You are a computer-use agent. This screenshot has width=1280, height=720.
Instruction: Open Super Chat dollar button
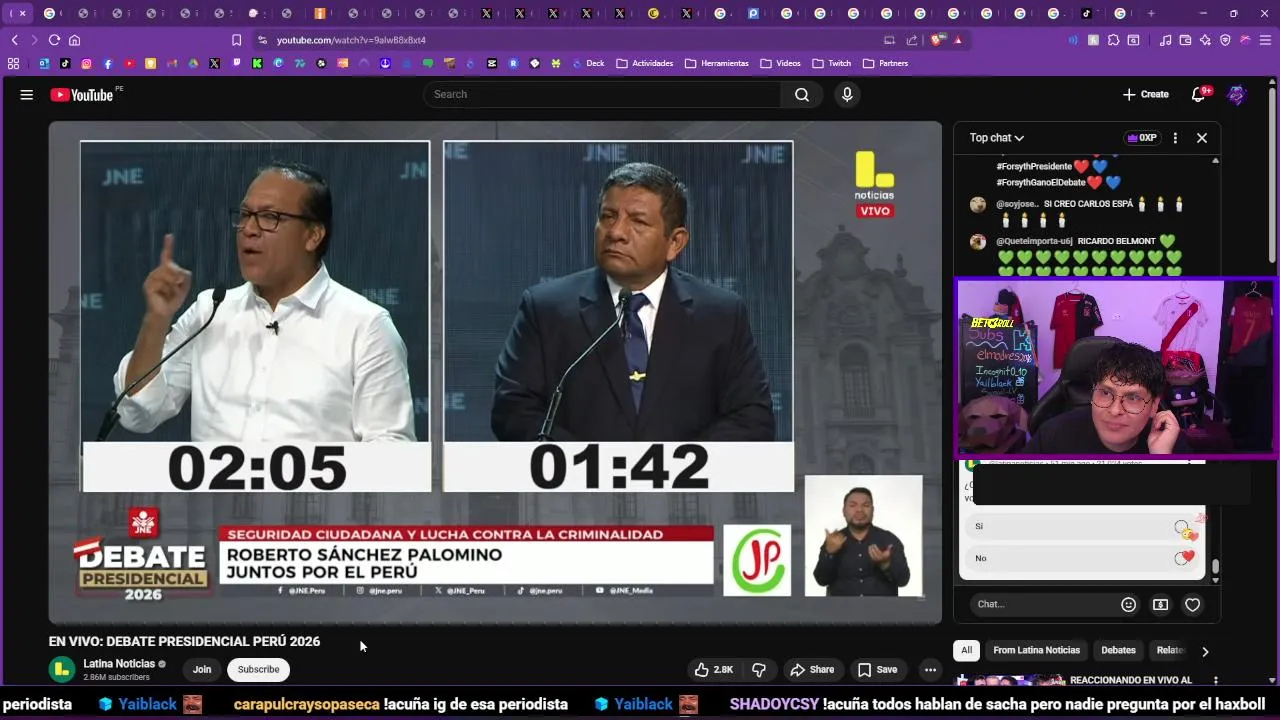pyautogui.click(x=1160, y=604)
